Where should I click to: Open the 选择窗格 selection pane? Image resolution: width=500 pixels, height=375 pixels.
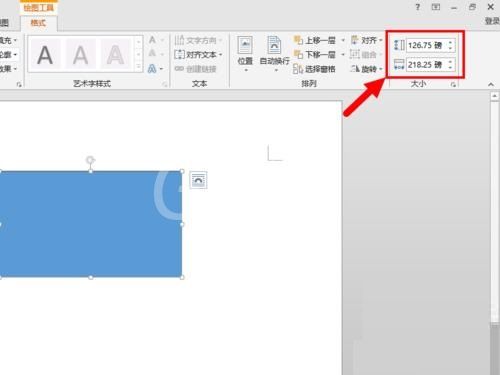pyautogui.click(x=314, y=69)
